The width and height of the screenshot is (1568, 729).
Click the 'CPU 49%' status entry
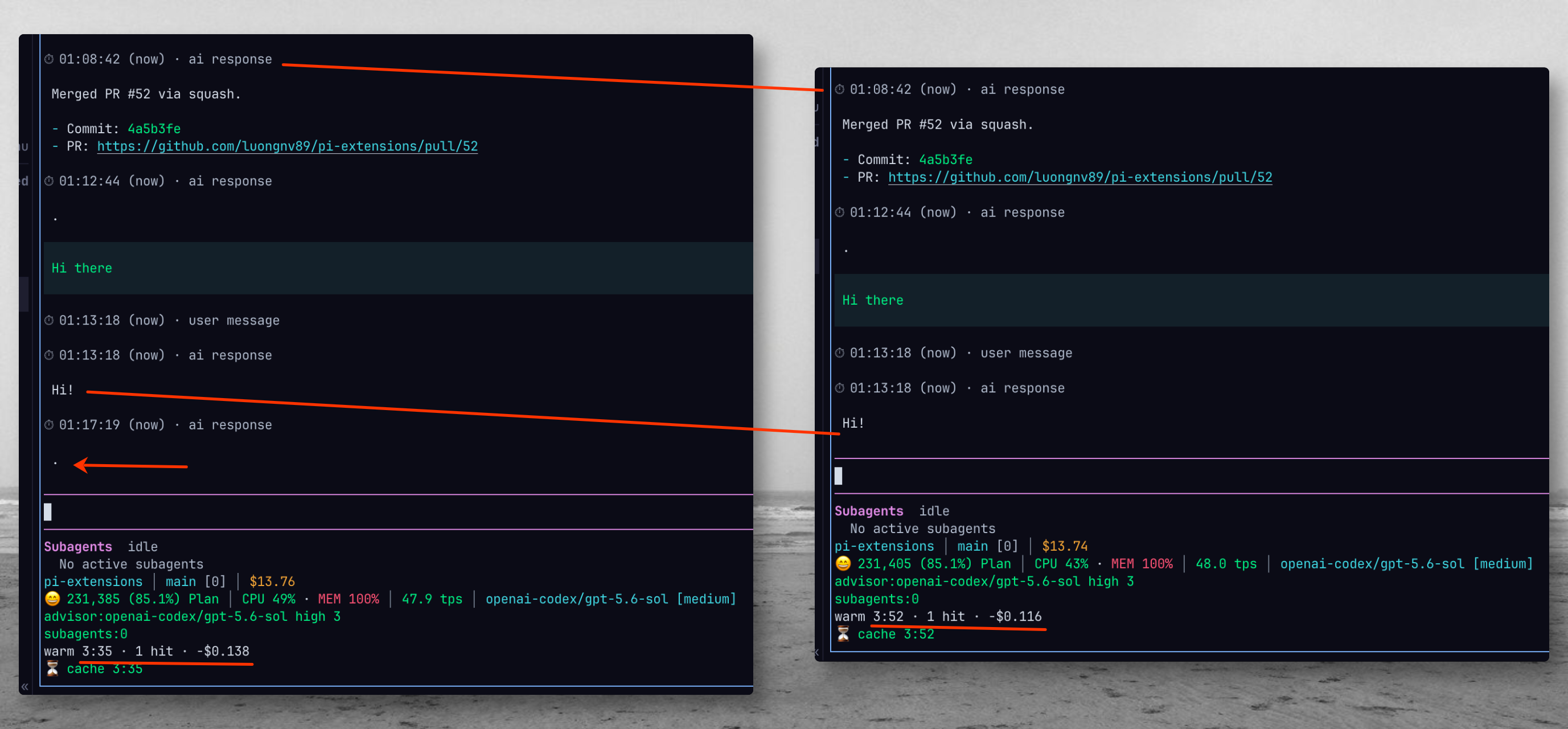point(268,599)
